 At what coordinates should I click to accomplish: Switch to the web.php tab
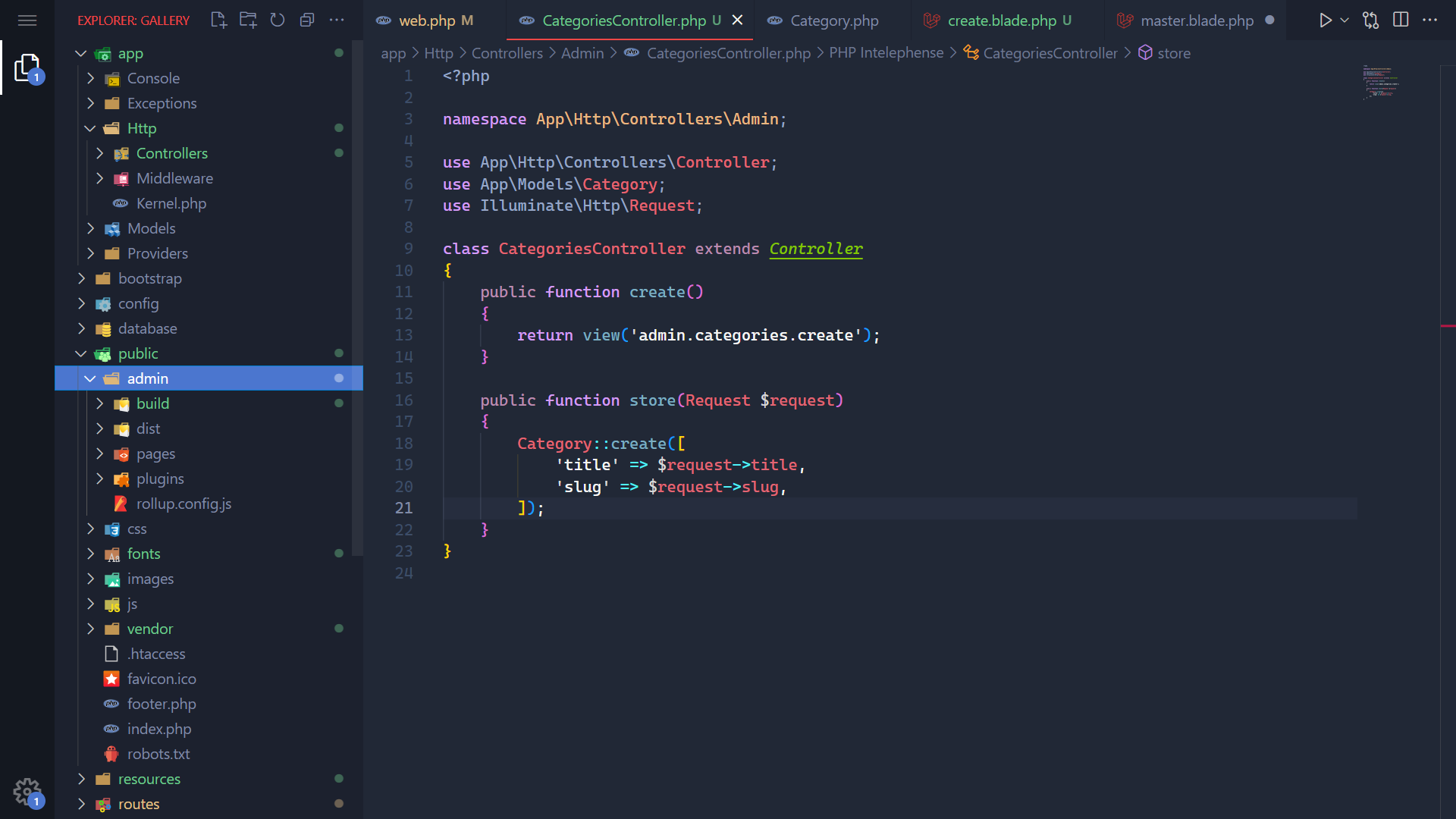(435, 20)
